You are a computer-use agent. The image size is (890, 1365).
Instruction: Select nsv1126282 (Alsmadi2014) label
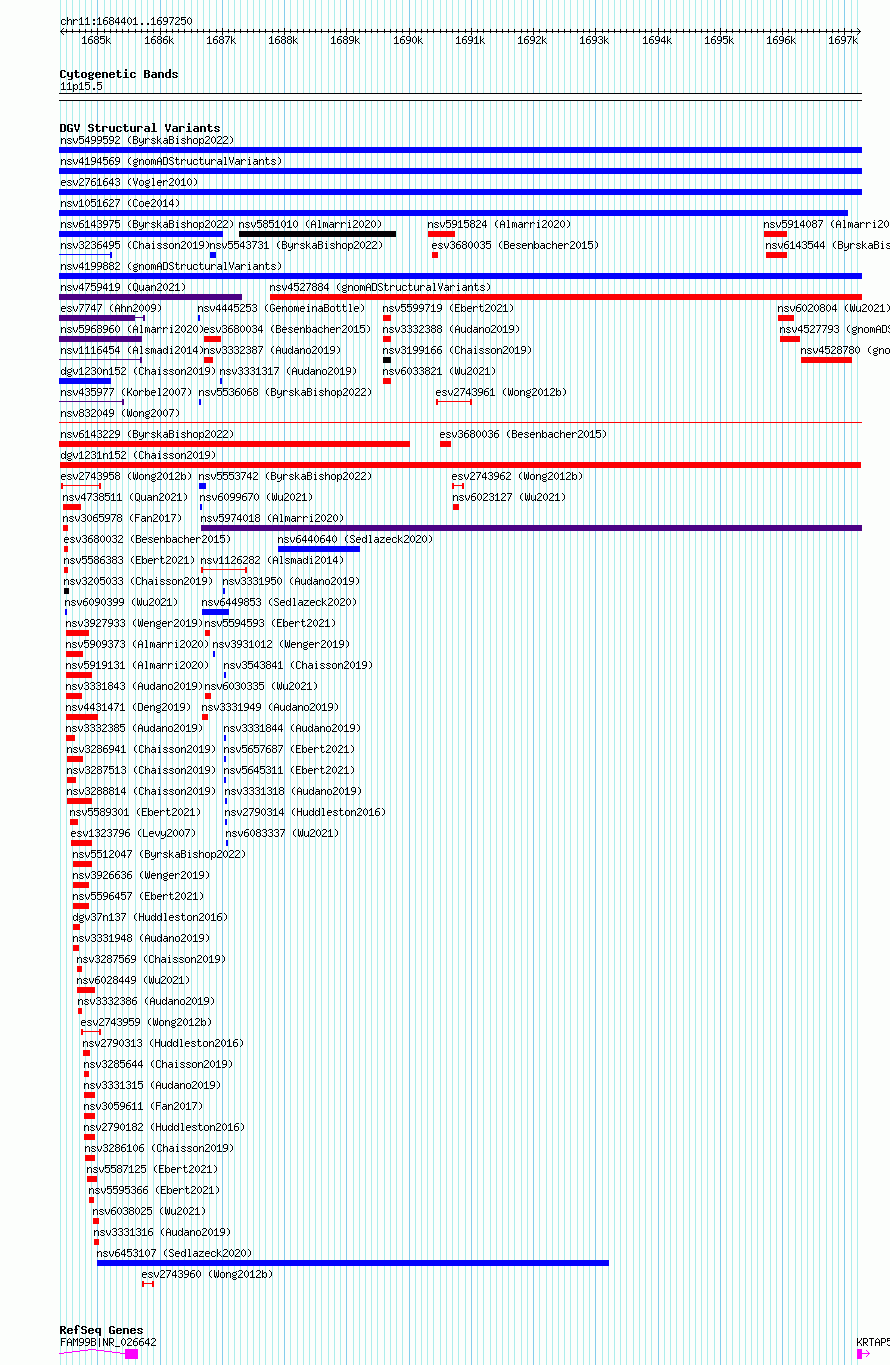[272, 561]
